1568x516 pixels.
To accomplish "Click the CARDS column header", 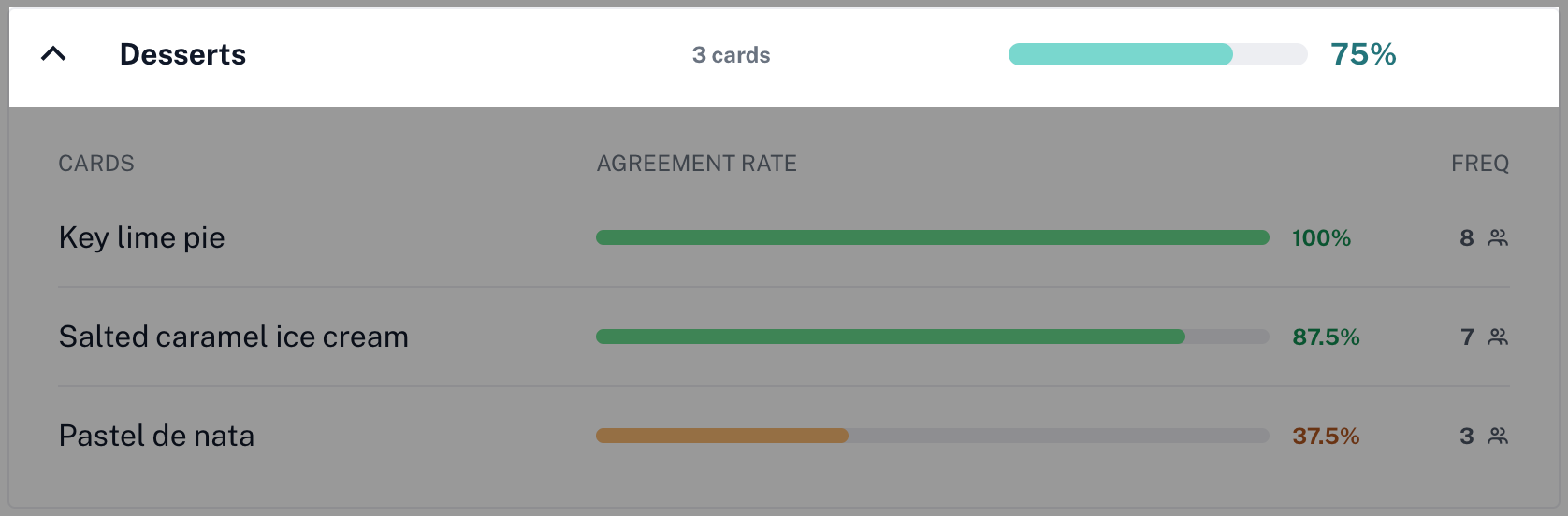I will 96,164.
